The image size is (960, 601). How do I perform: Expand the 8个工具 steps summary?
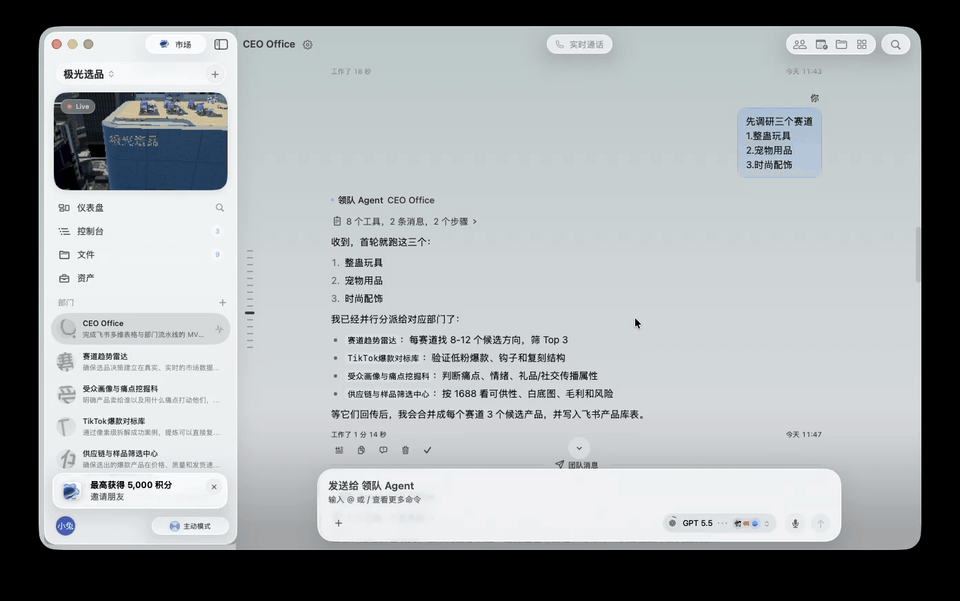coord(405,222)
